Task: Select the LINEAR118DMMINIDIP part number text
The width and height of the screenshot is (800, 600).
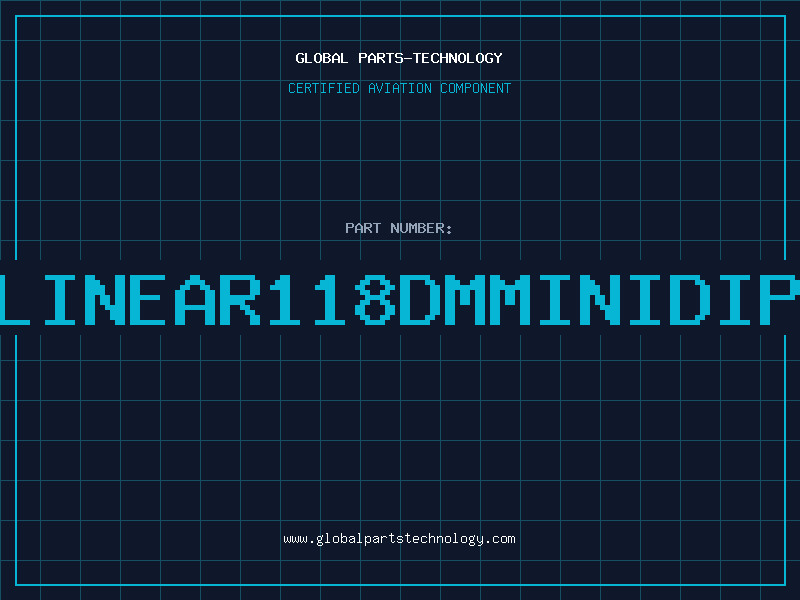Action: (x=400, y=299)
